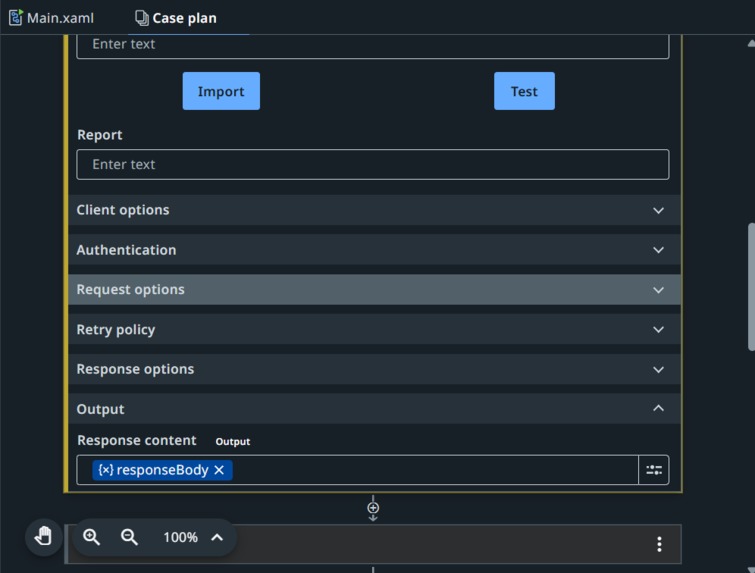This screenshot has width=755, height=573.
Task: Expand the Retry policy section
Action: tap(374, 329)
